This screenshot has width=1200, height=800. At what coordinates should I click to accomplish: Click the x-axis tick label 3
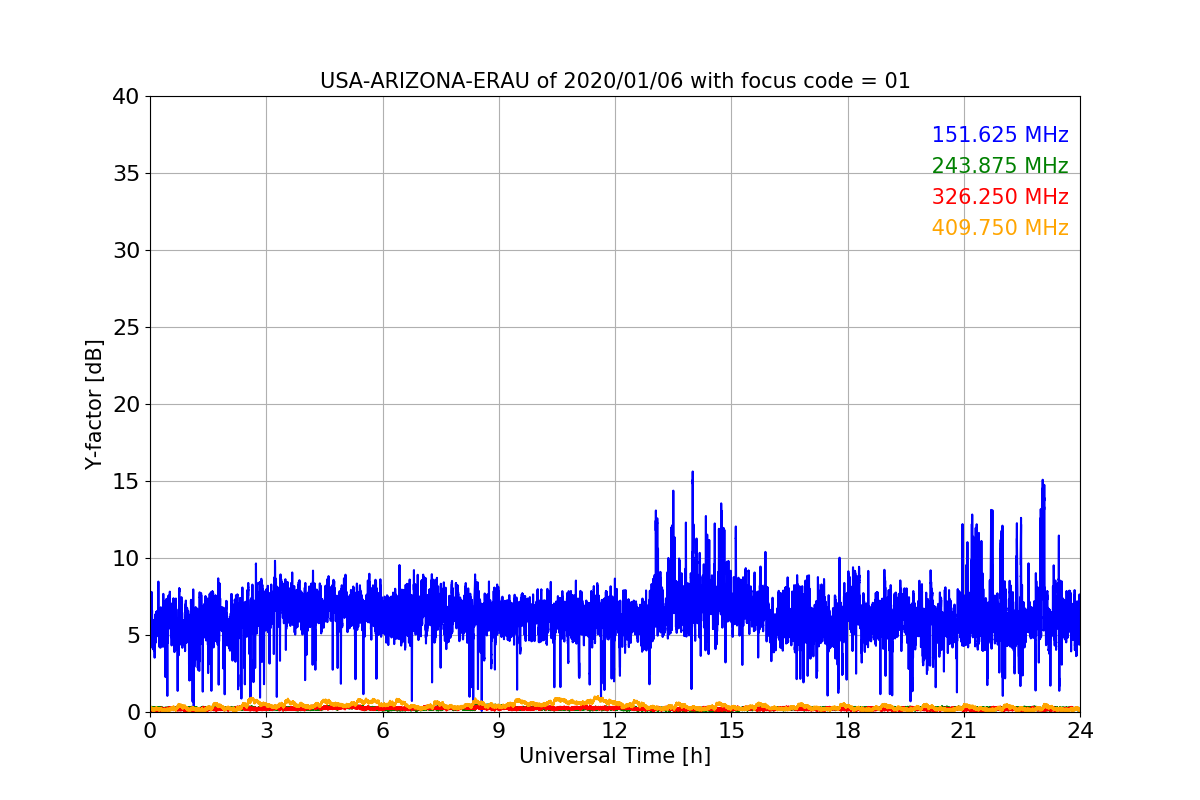(x=266, y=731)
